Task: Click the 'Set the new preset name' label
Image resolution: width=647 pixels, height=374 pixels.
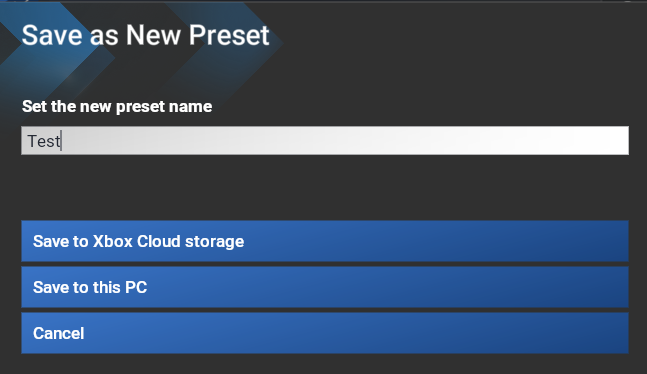Action: tap(117, 107)
